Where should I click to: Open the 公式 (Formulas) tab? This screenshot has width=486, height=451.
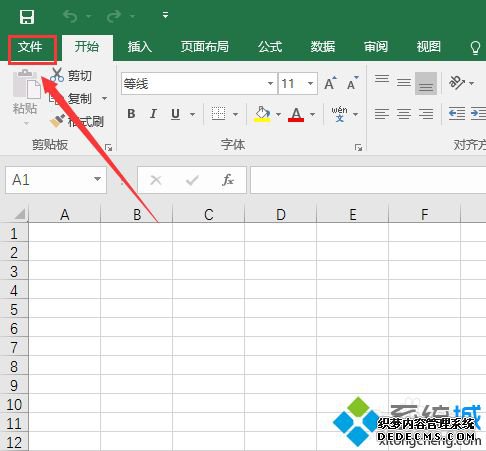270,47
